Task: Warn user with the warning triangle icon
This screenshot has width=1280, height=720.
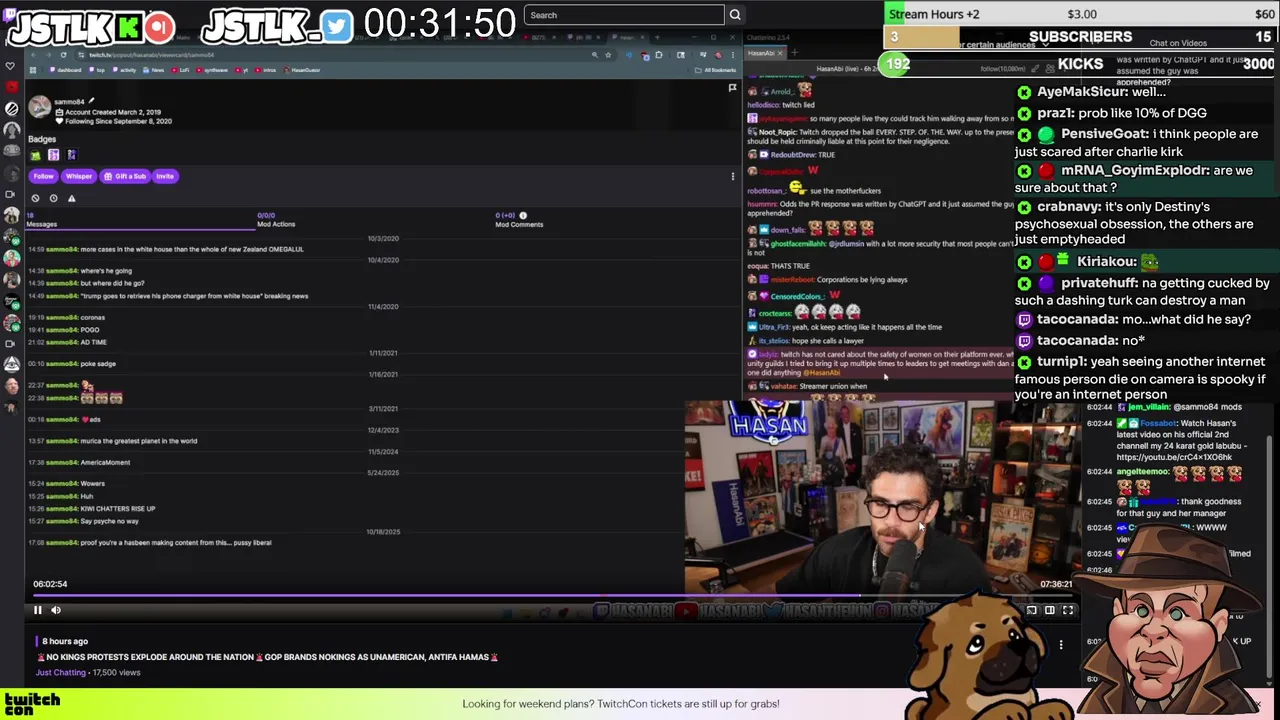Action: click(x=71, y=198)
